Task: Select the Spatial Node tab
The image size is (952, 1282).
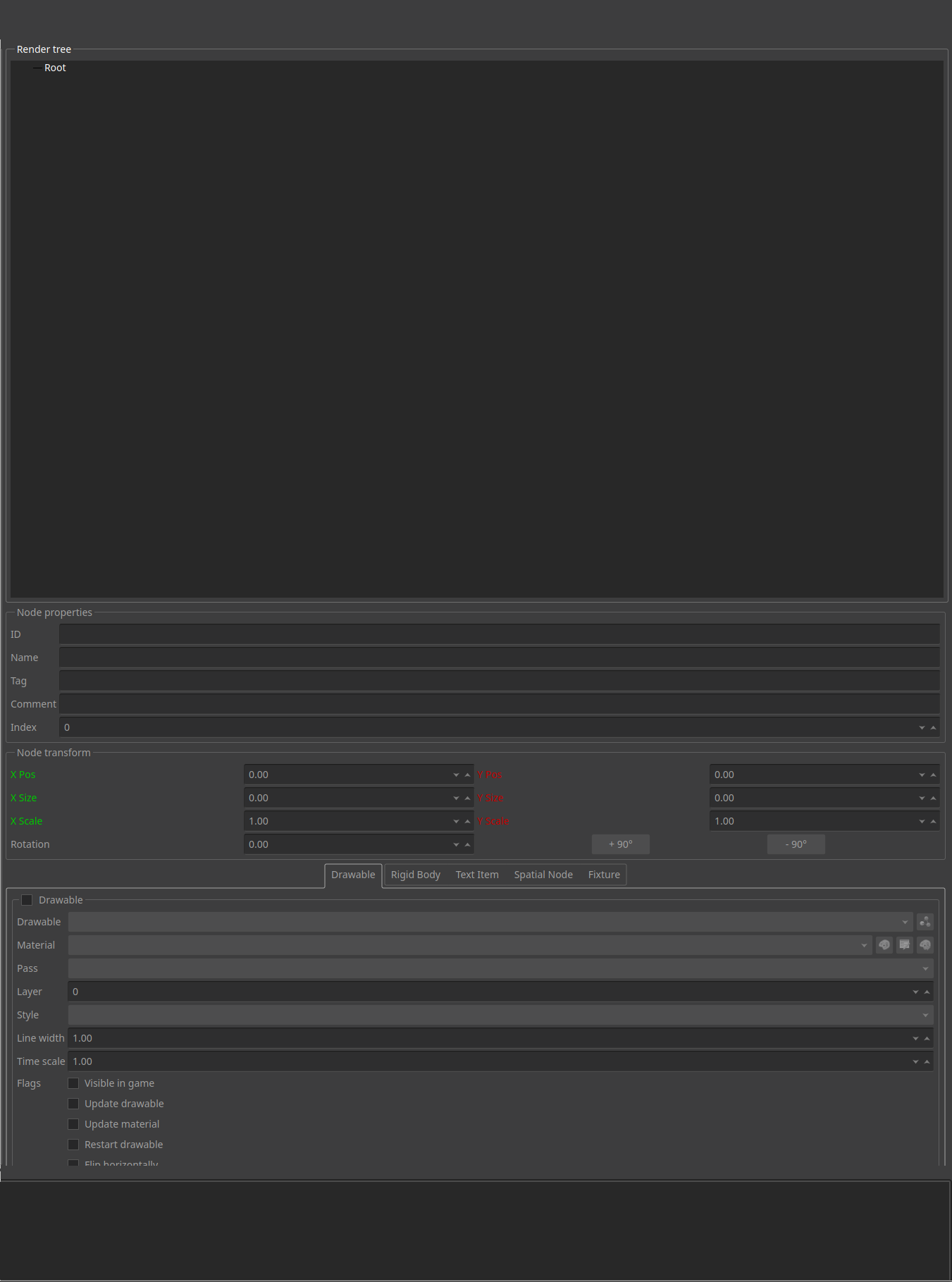Action: click(543, 875)
